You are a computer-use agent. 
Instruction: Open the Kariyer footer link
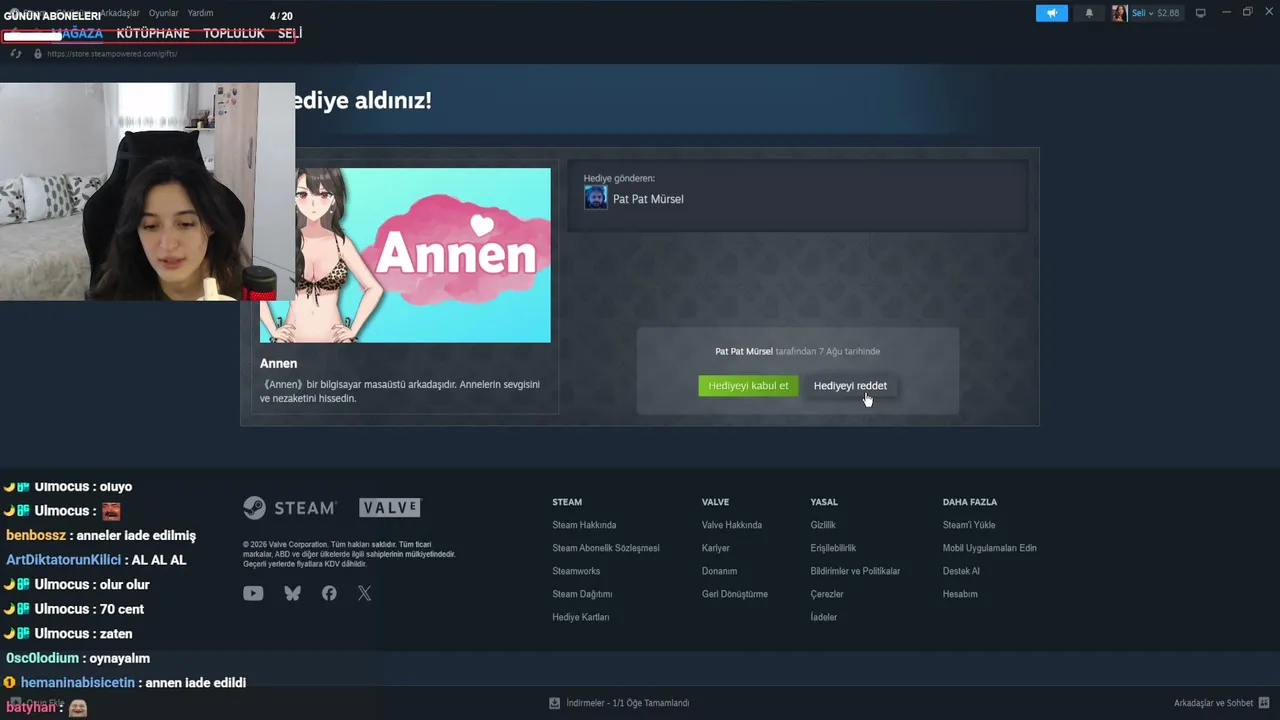tap(716, 548)
